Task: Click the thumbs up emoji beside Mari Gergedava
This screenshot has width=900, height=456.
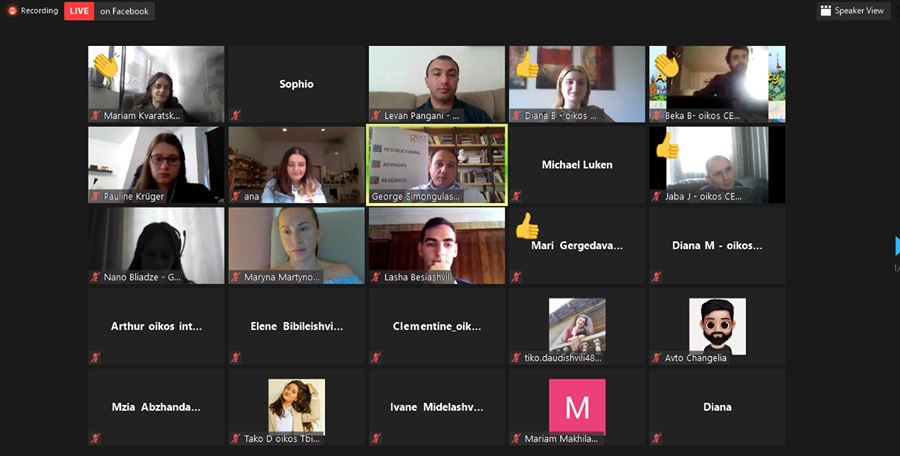Action: point(527,226)
